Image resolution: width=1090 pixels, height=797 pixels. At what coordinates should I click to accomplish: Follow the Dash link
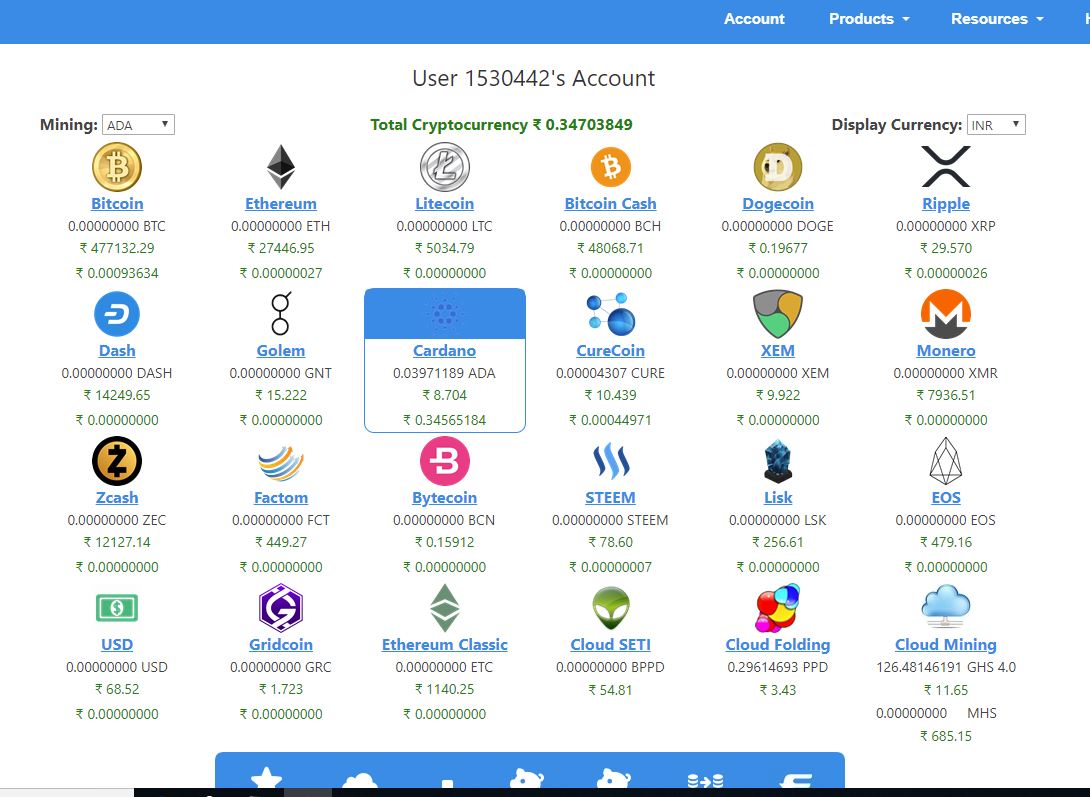click(x=117, y=350)
